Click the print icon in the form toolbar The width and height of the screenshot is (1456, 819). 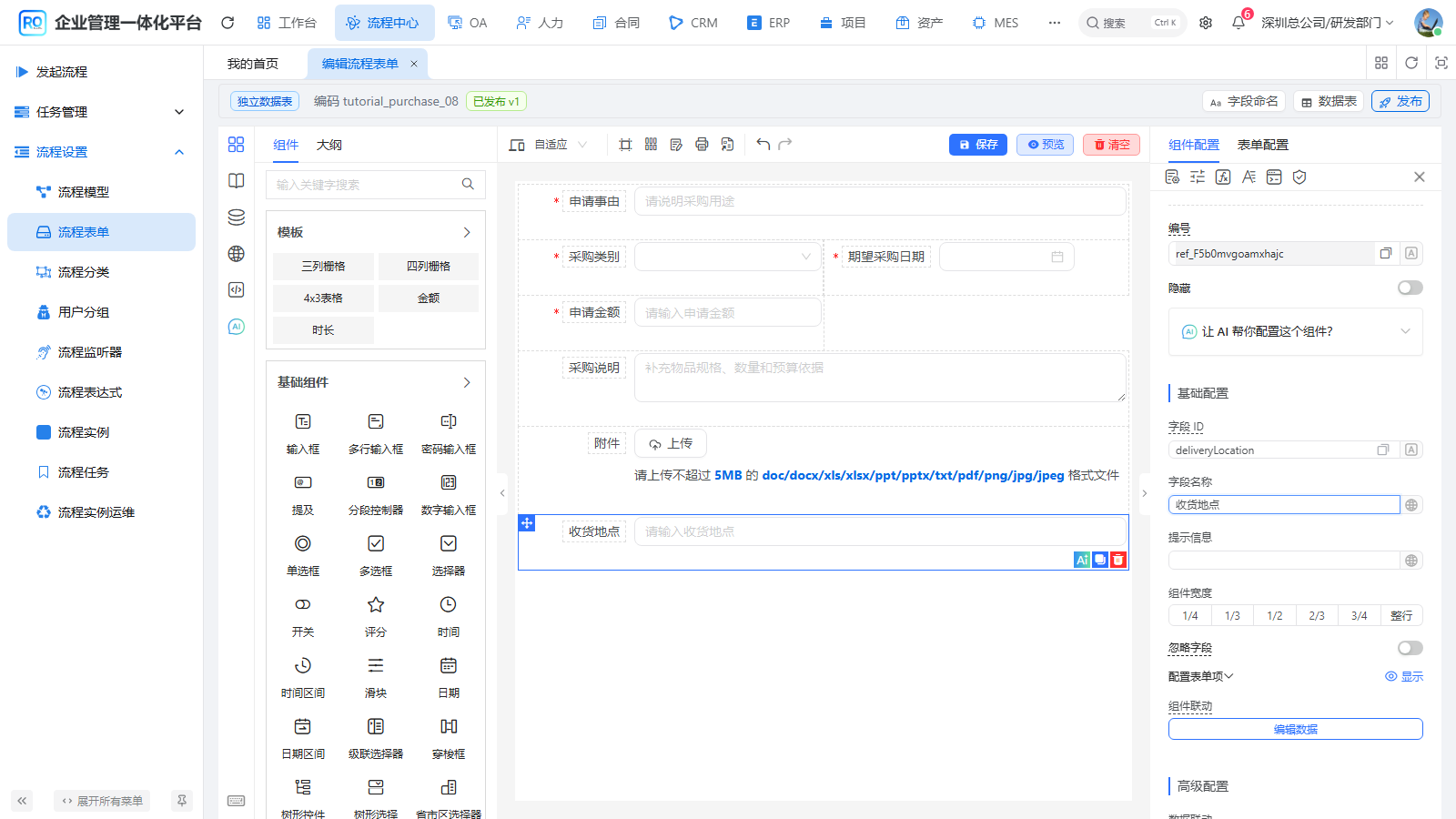click(702, 144)
